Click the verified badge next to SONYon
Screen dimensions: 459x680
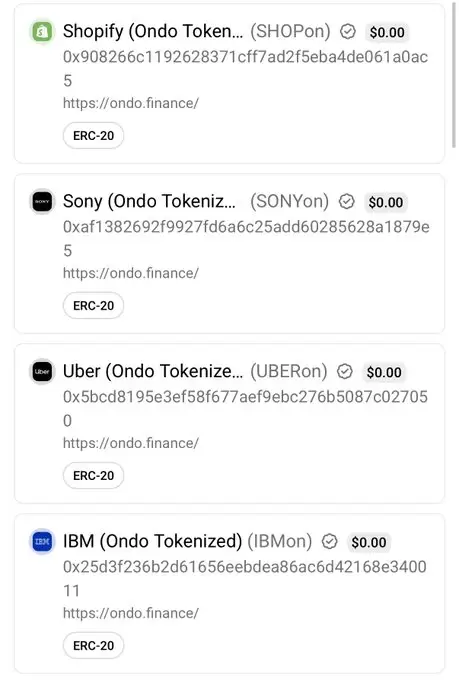point(346,201)
